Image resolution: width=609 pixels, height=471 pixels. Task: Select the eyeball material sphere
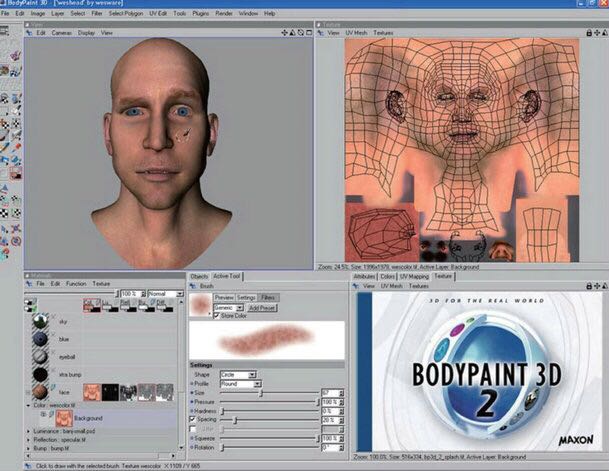click(40, 356)
